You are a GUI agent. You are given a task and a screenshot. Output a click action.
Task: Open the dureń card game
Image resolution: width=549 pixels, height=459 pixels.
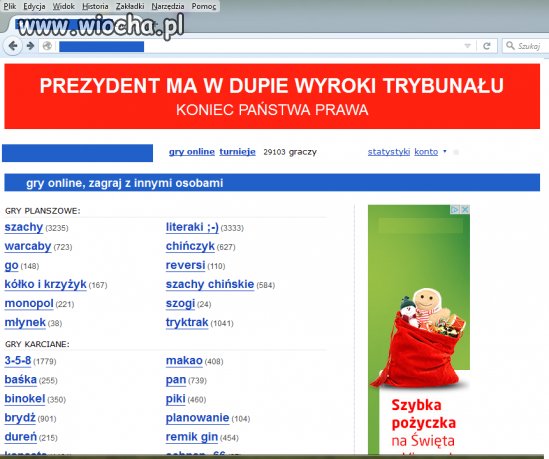pos(20,437)
